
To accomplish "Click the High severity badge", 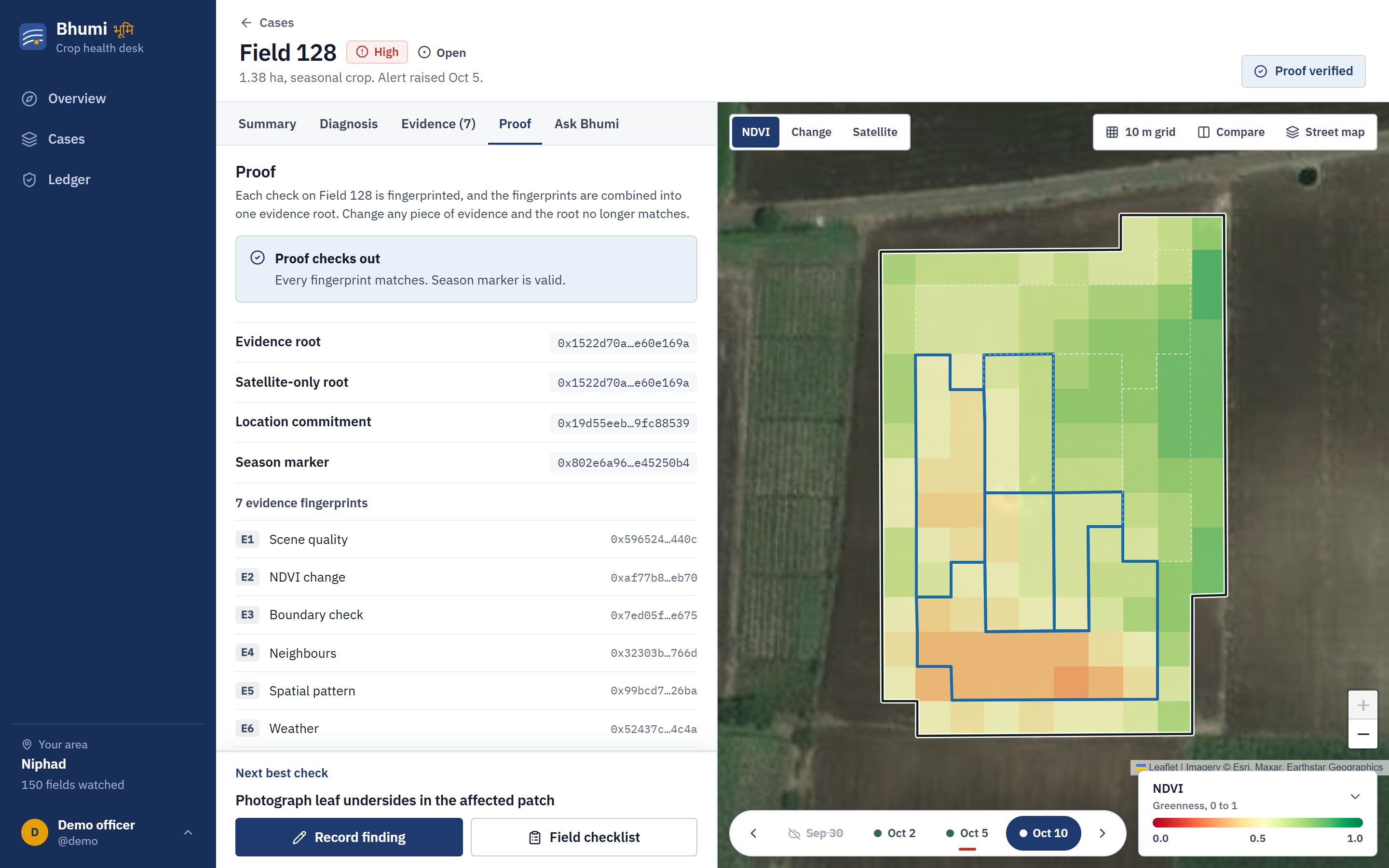I will coord(377,52).
